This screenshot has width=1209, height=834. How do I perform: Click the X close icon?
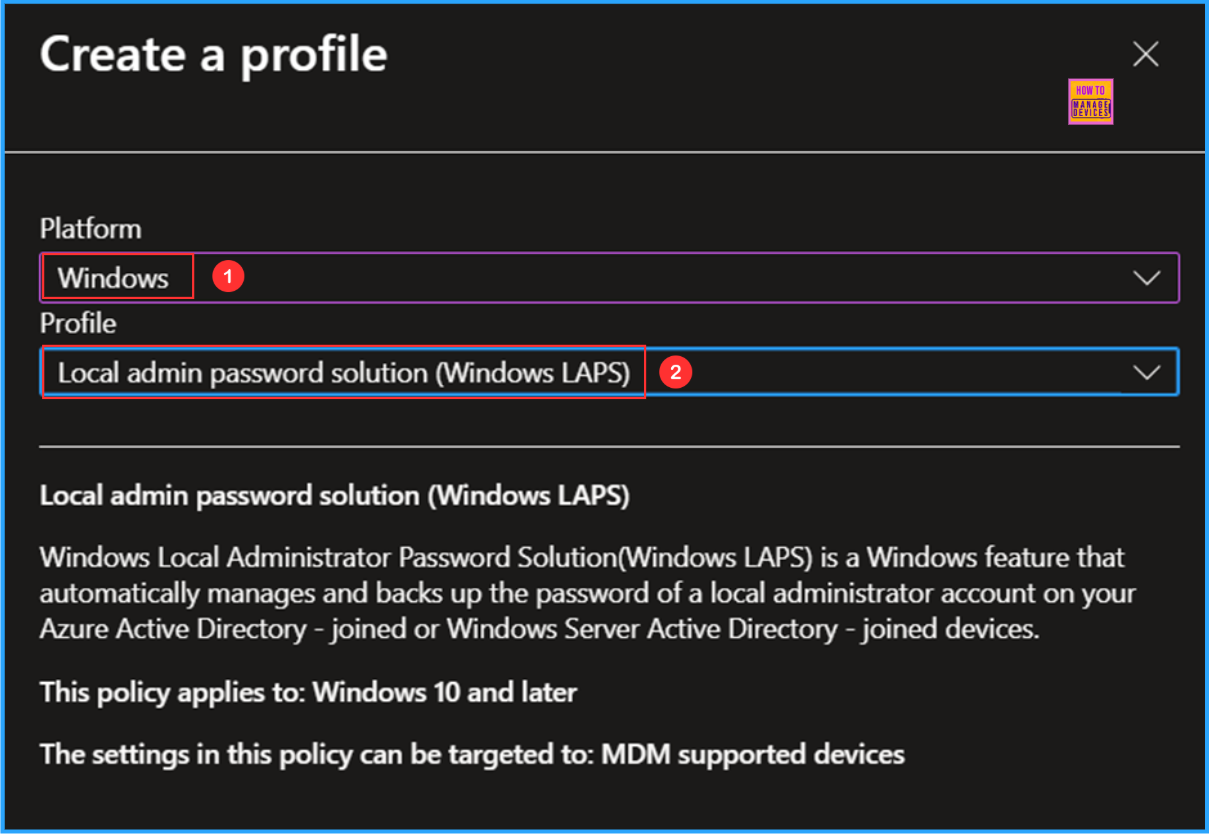[x=1144, y=55]
